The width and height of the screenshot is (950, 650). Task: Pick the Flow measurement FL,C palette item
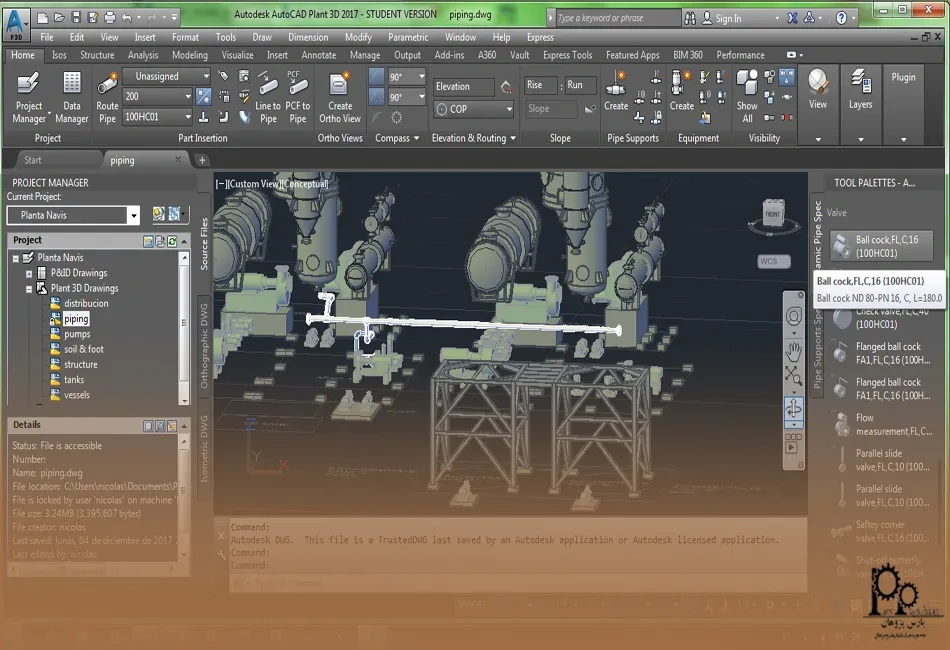point(882,424)
